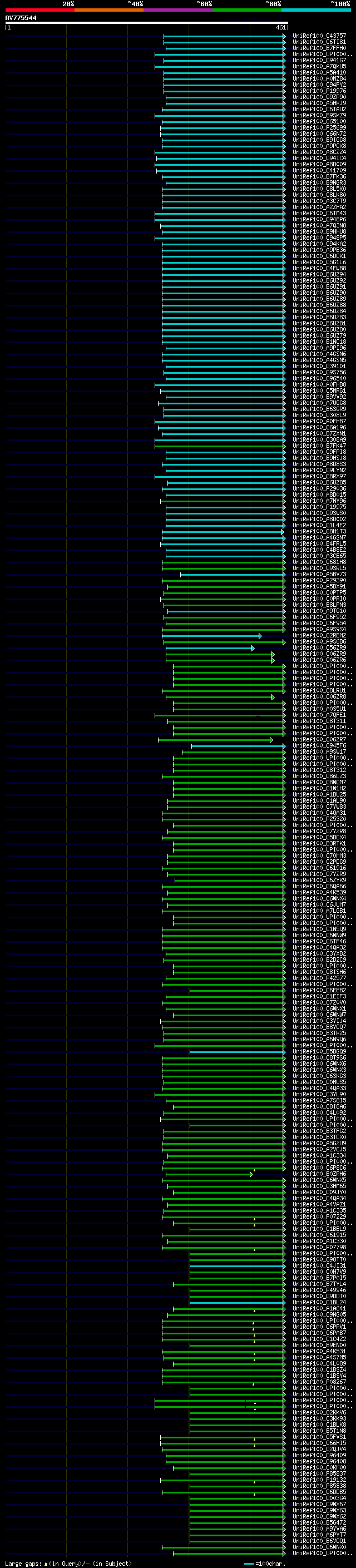
Task: Select hit label UniRef100_Q6A196
Action: coord(319,427)
